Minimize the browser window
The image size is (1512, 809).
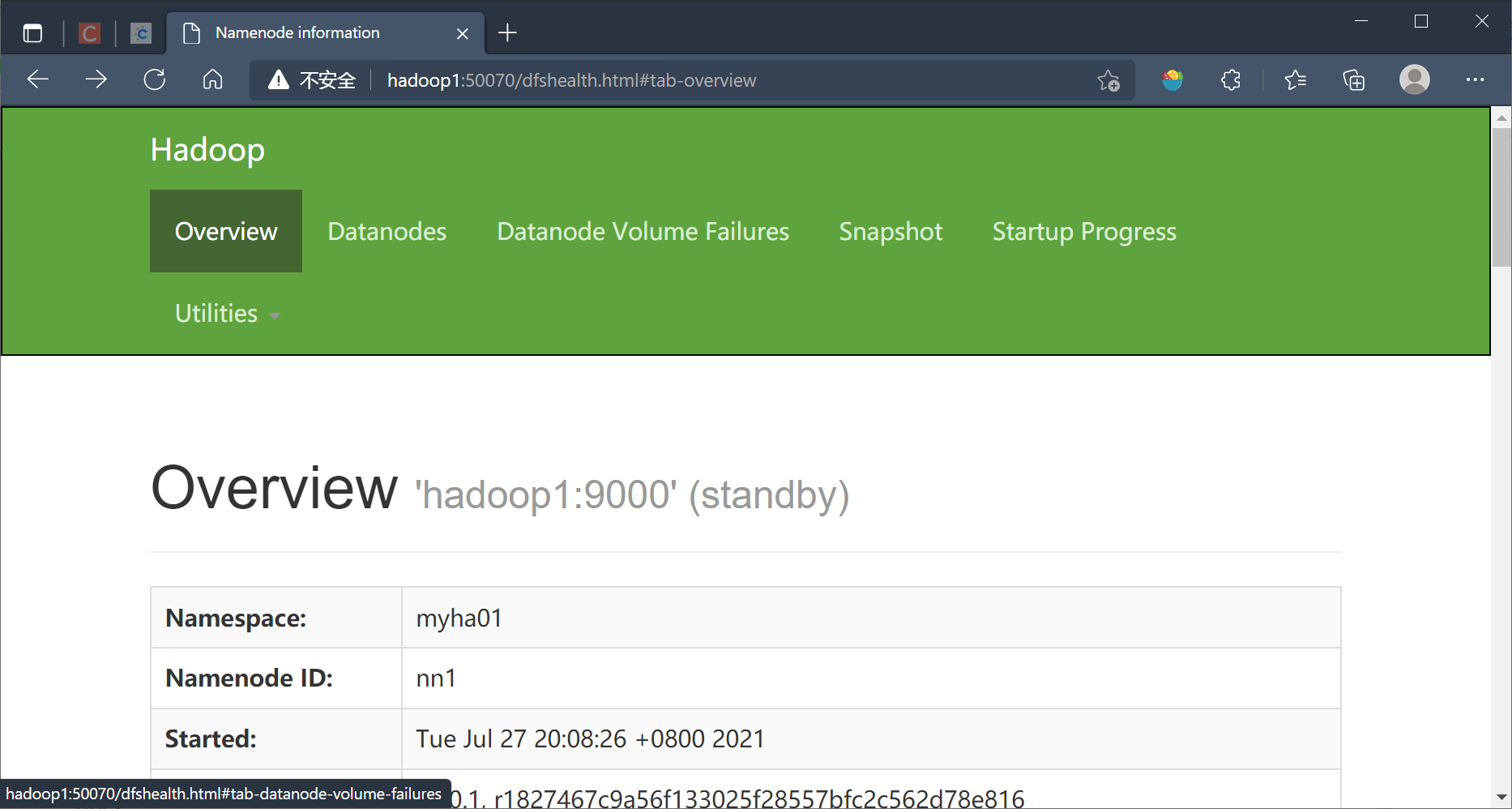(1361, 21)
